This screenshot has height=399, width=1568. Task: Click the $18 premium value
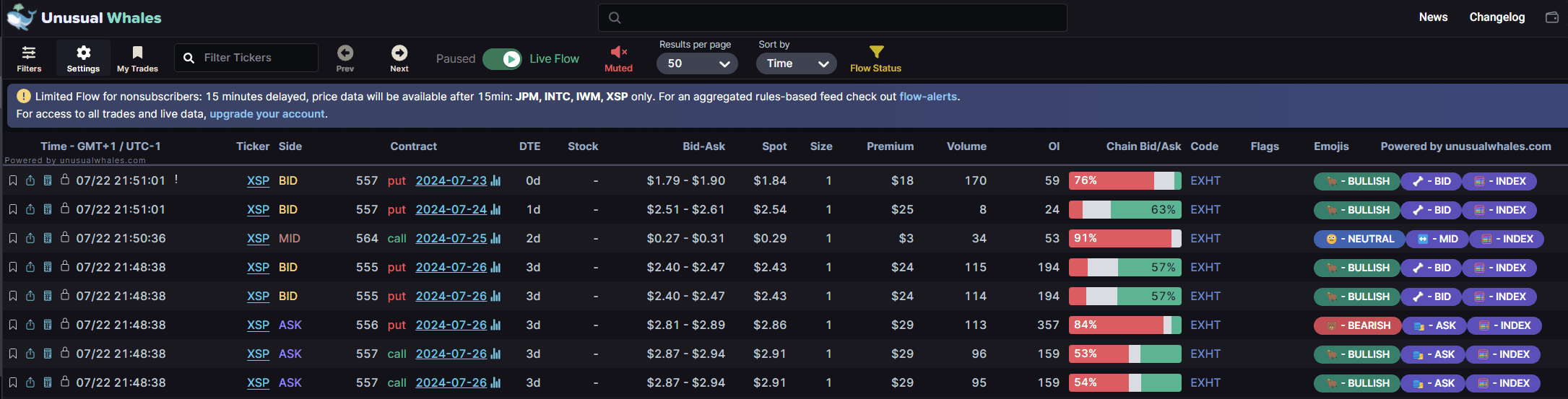click(902, 180)
